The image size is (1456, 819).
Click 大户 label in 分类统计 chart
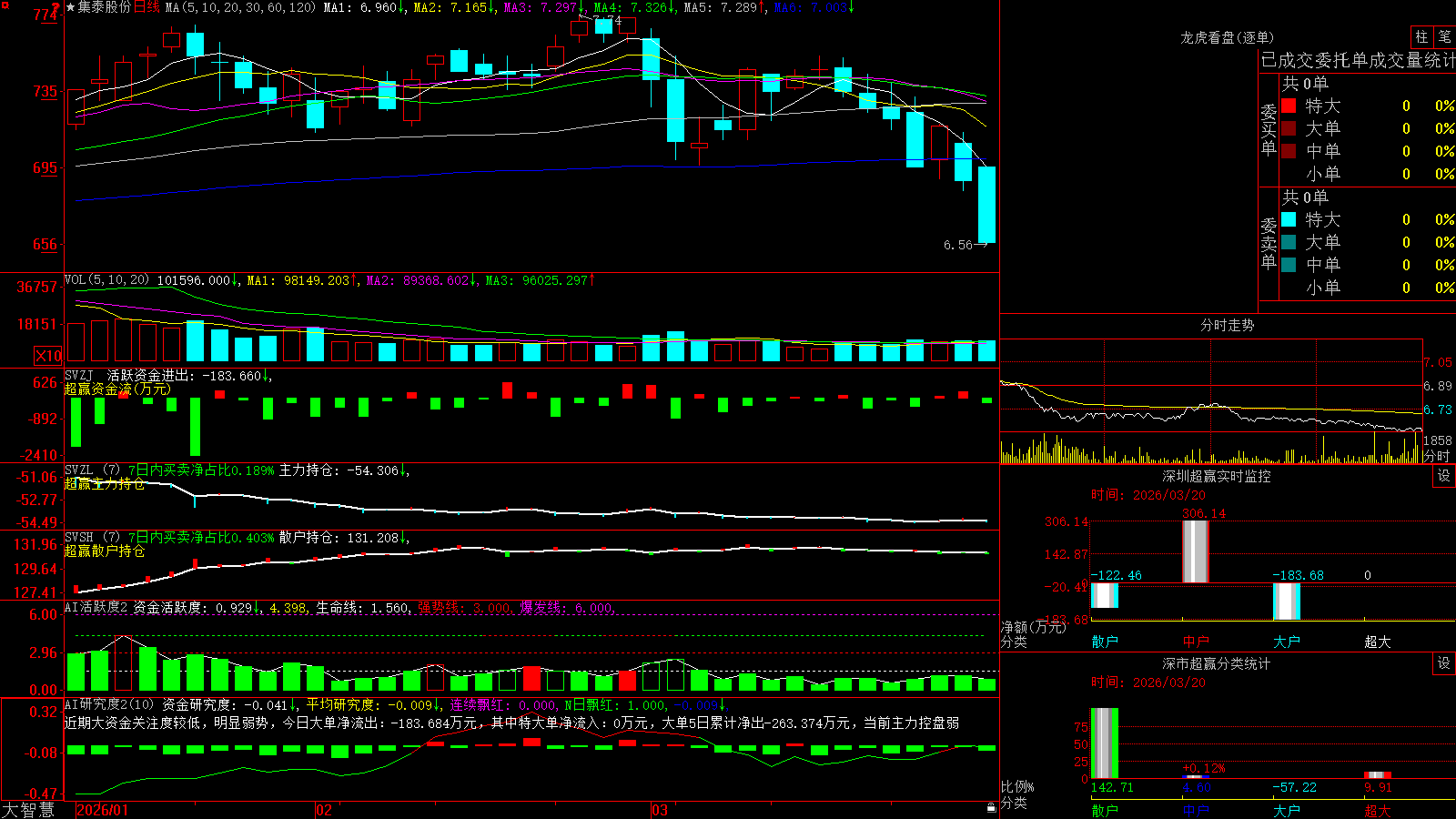[x=1287, y=810]
